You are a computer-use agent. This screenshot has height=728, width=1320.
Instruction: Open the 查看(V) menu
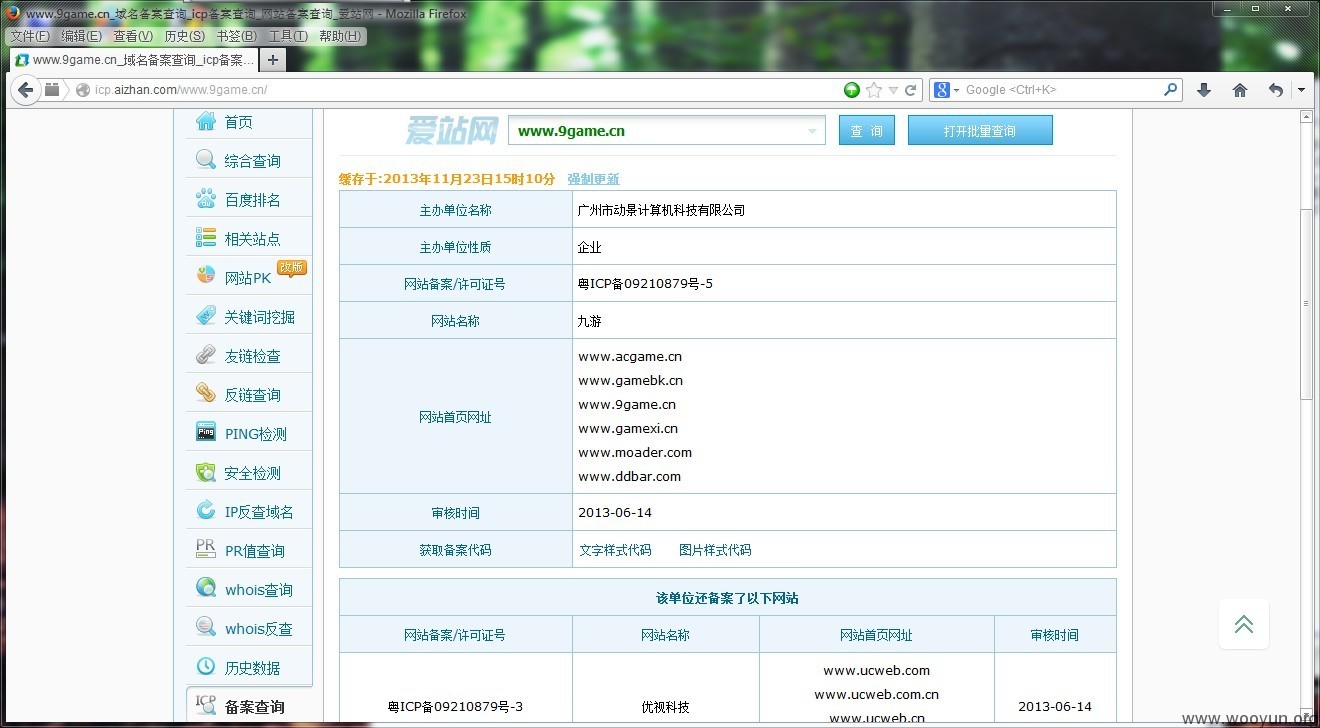[133, 36]
